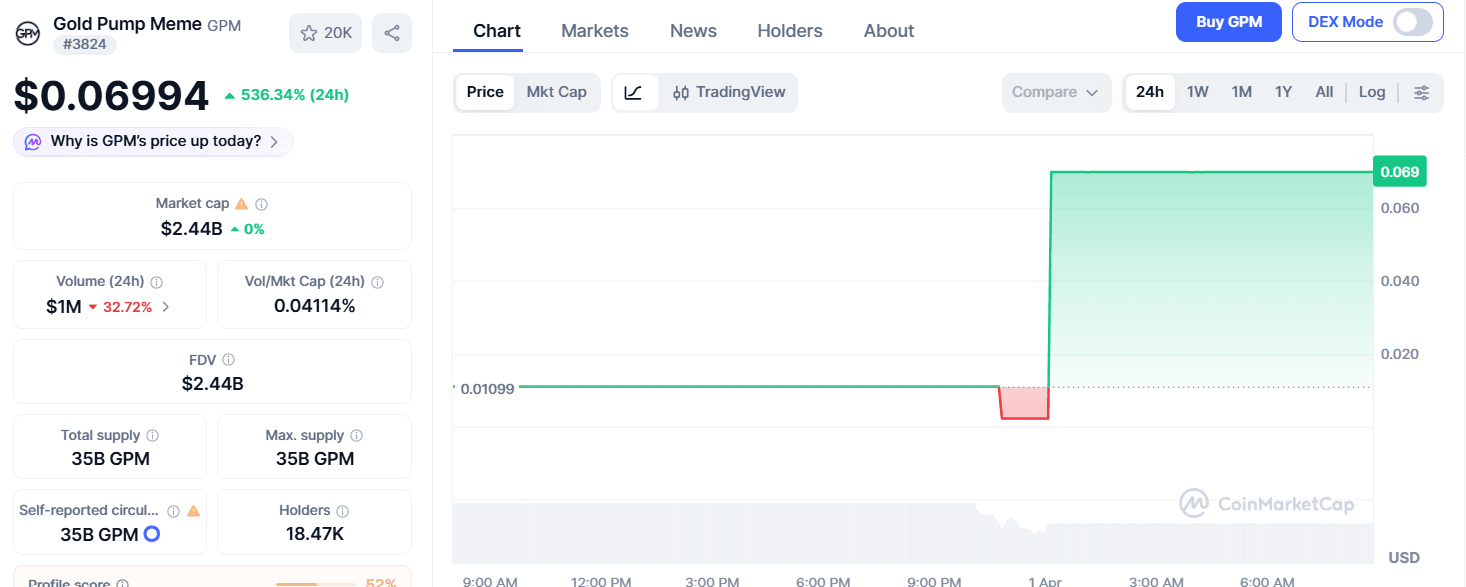Switch chart from Price to Mkt Cap
Screen dimensions: 1466x587
pyautogui.click(x=557, y=91)
